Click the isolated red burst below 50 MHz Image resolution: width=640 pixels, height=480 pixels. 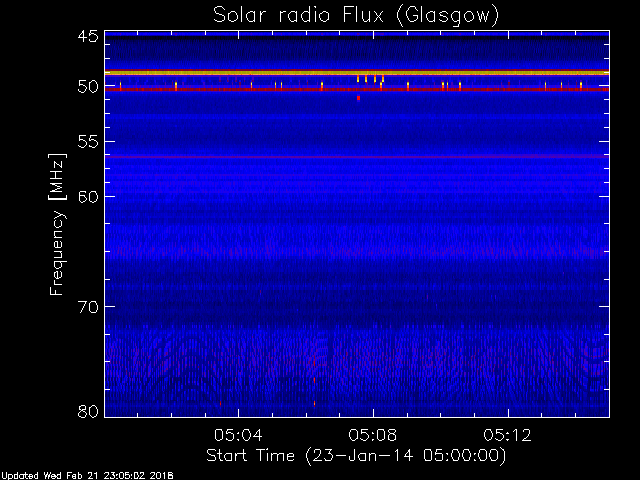358,98
